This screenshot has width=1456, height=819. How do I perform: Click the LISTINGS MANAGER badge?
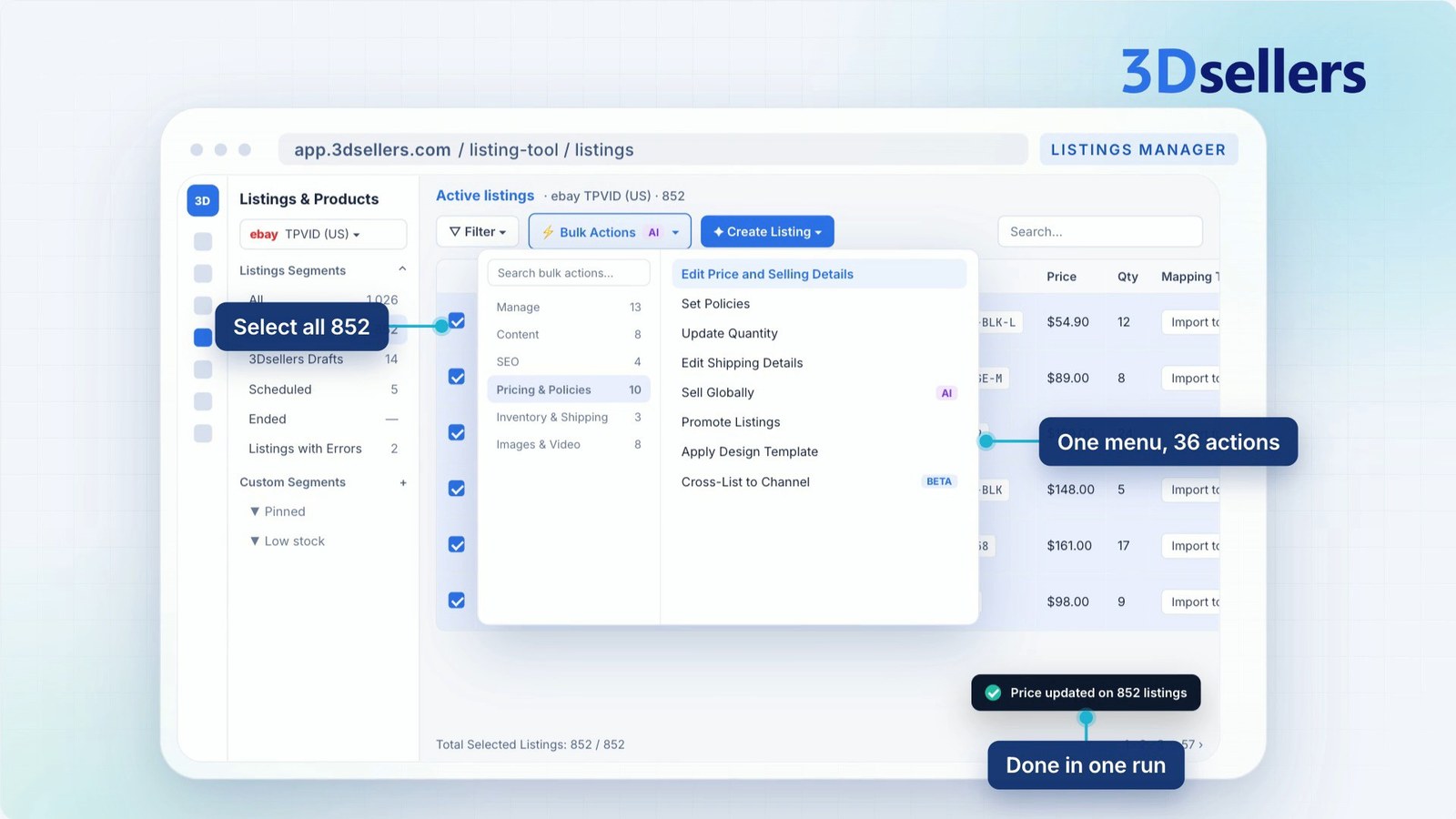point(1138,149)
